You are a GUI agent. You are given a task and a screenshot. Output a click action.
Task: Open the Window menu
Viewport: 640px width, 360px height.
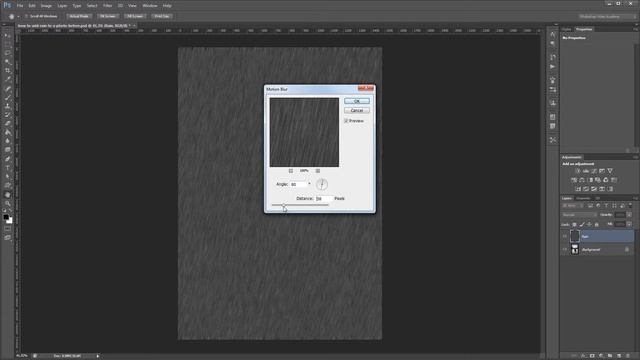150,6
